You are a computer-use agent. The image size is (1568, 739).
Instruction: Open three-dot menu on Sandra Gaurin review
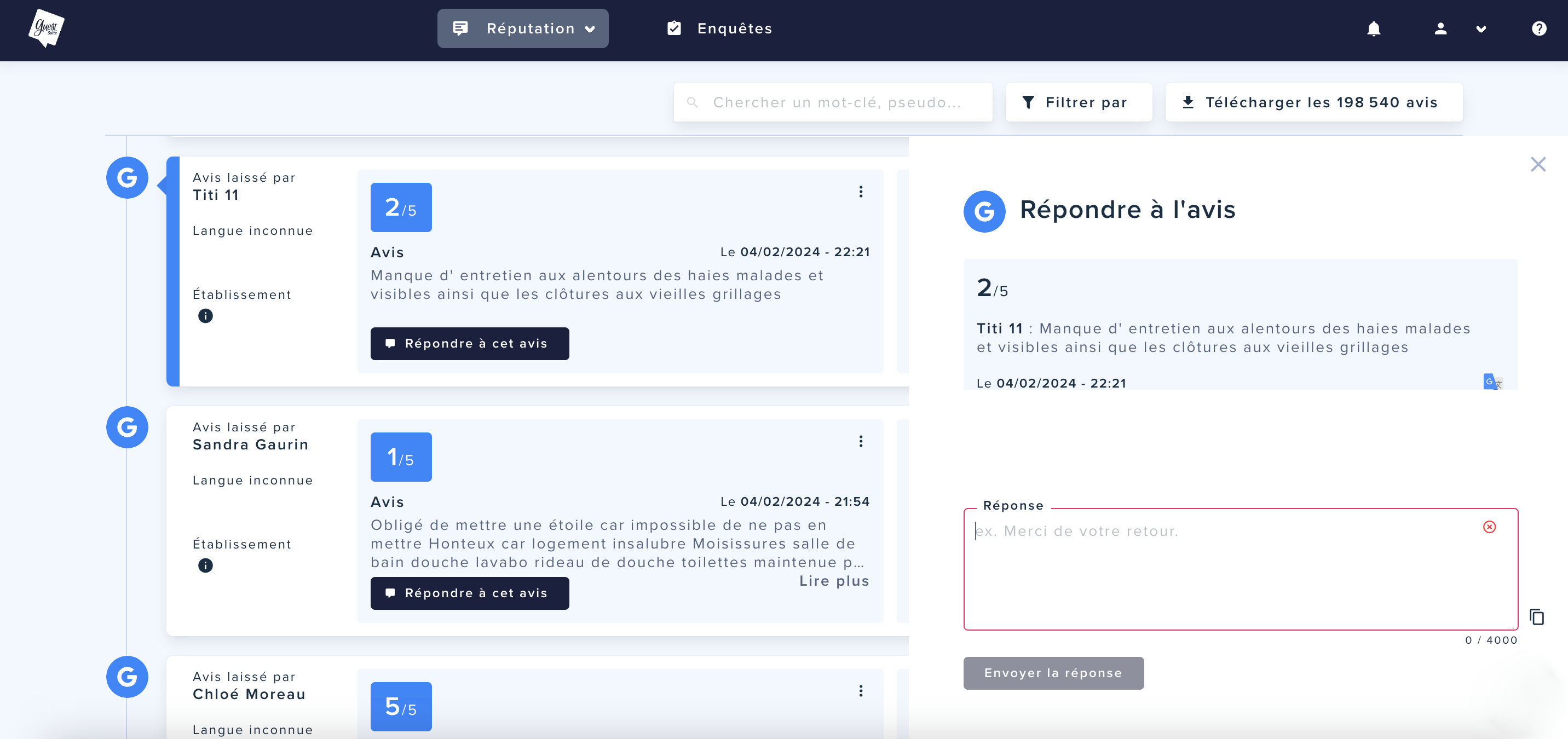(860, 441)
